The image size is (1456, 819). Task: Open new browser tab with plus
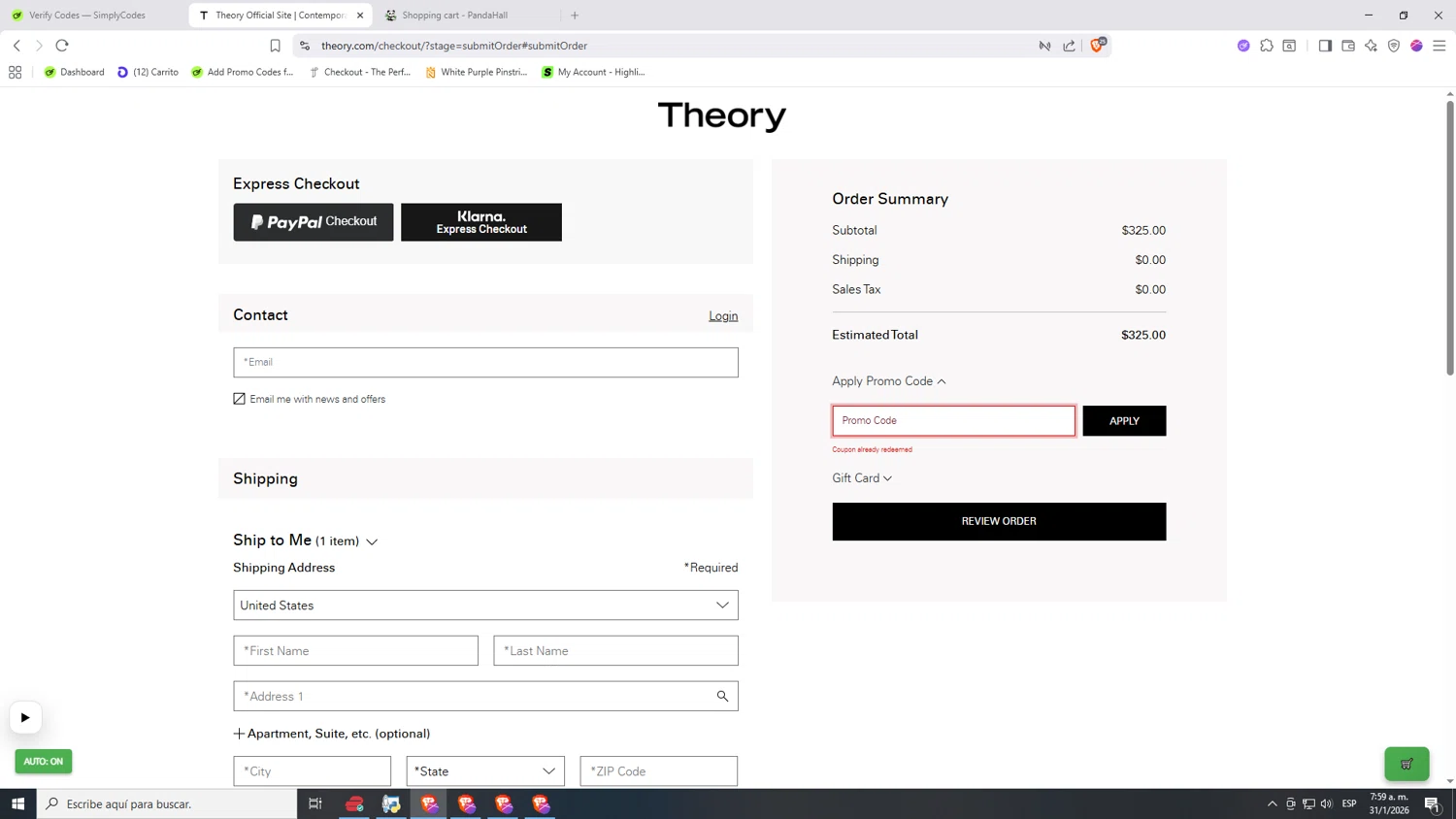coord(575,16)
